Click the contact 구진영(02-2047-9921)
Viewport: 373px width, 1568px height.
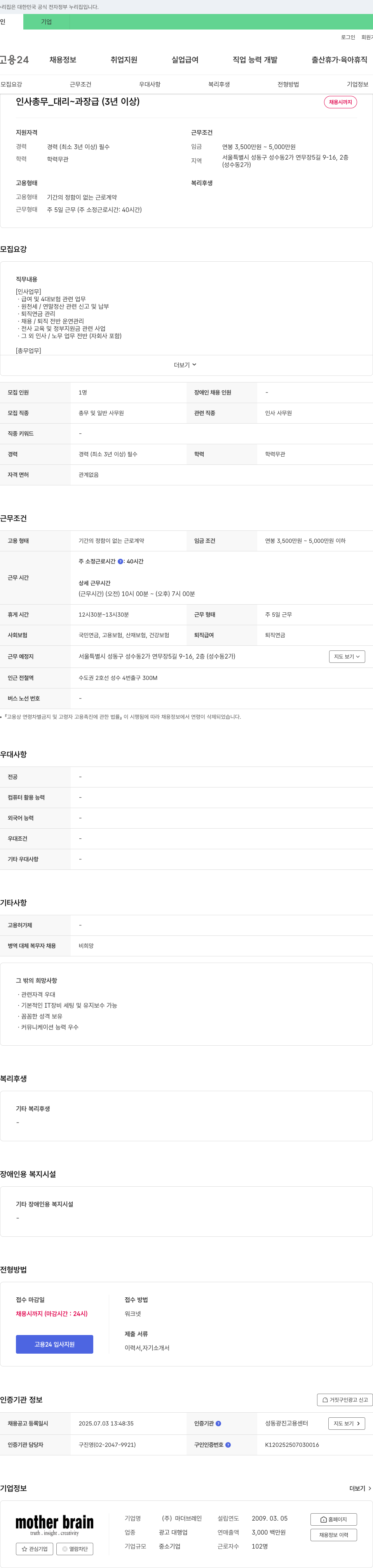[107, 1445]
